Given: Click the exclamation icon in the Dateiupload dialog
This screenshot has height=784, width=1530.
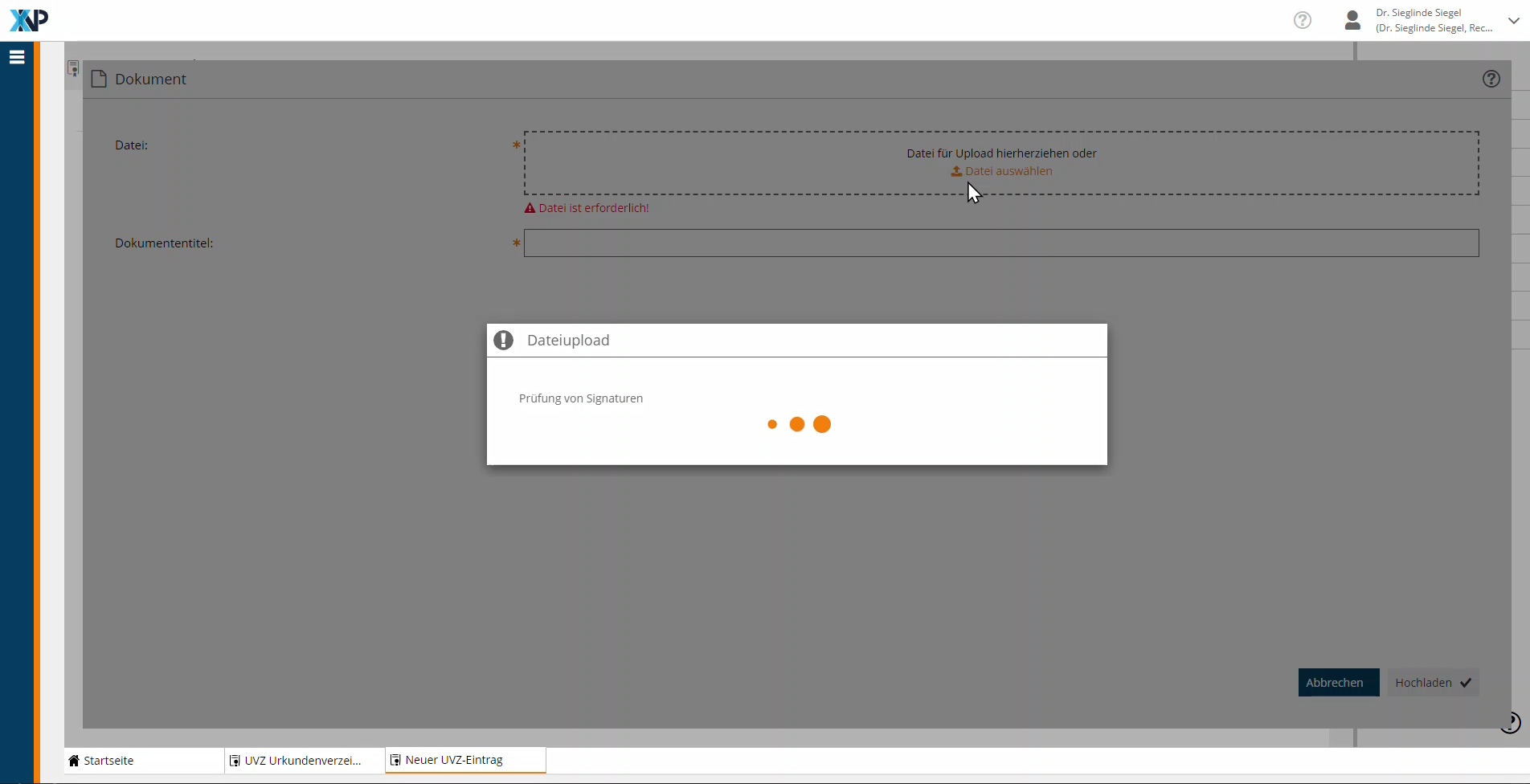Looking at the screenshot, I should tap(504, 341).
